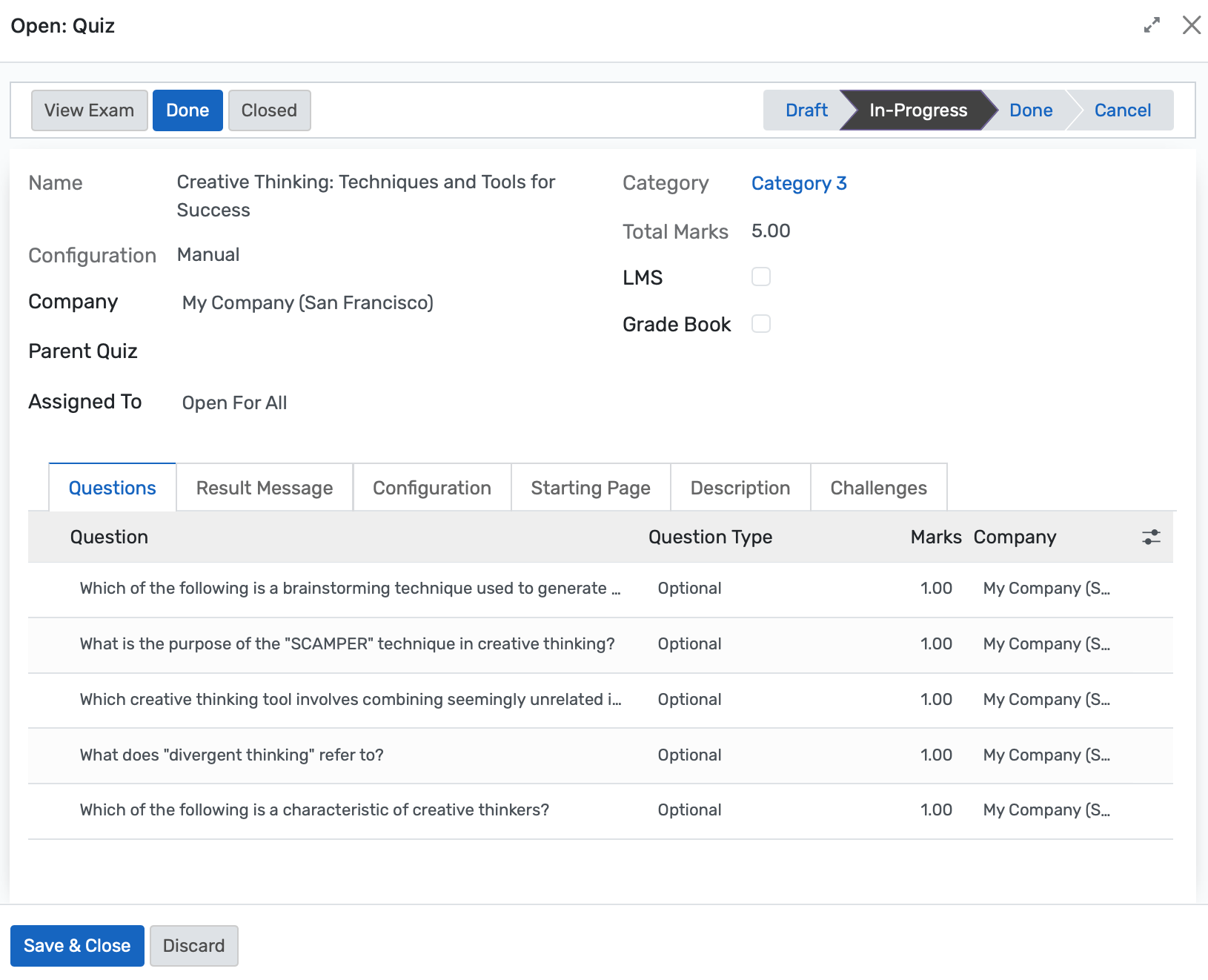Open the optional columns selector

[x=1149, y=537]
